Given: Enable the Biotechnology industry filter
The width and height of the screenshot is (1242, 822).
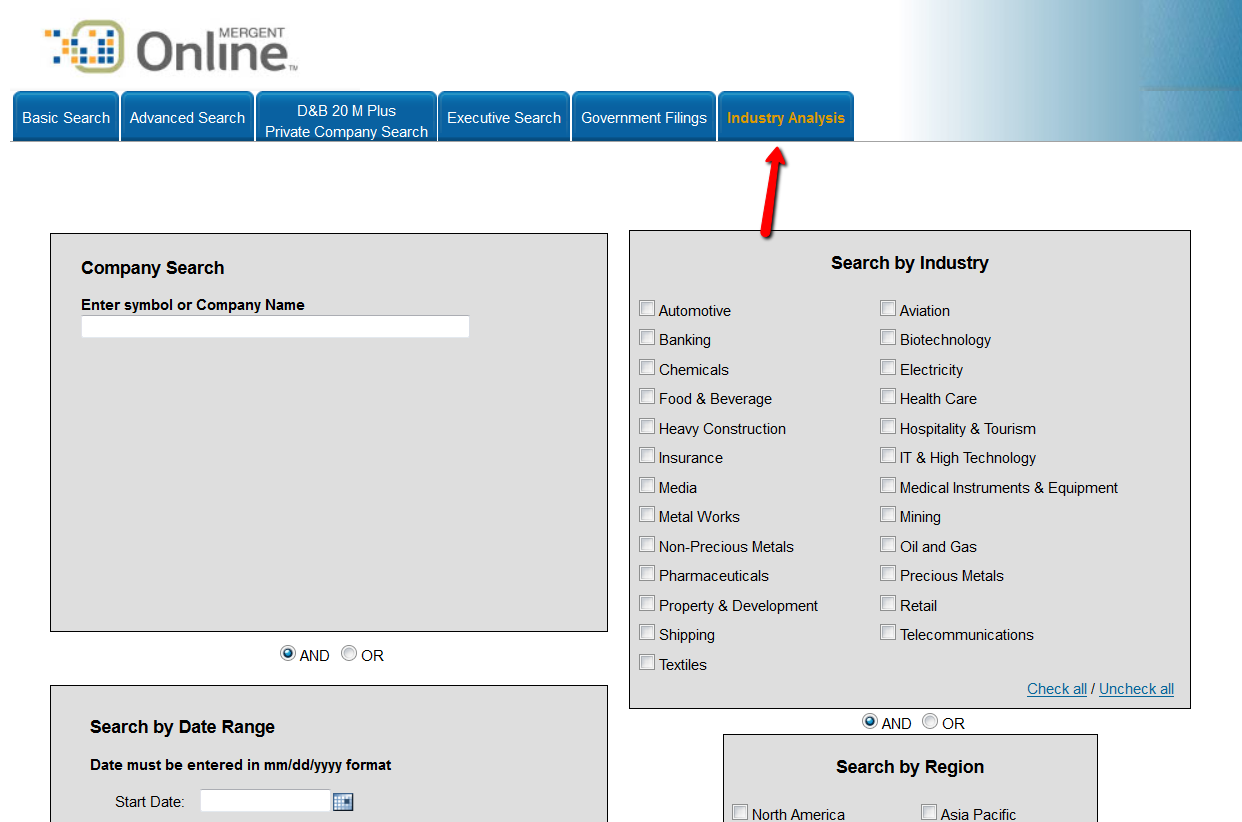Looking at the screenshot, I should (888, 337).
